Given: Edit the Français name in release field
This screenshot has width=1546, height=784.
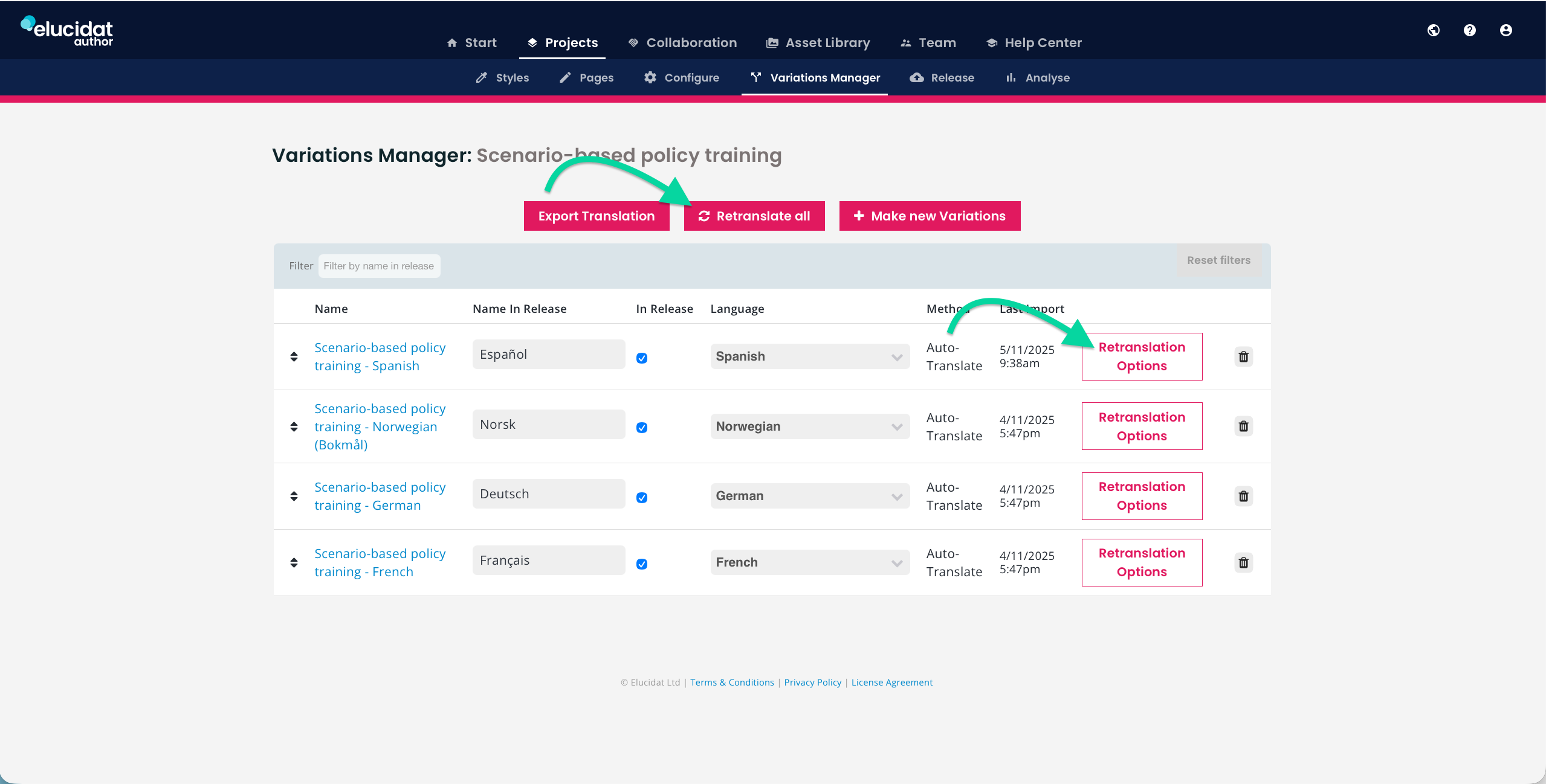Looking at the screenshot, I should (549, 561).
